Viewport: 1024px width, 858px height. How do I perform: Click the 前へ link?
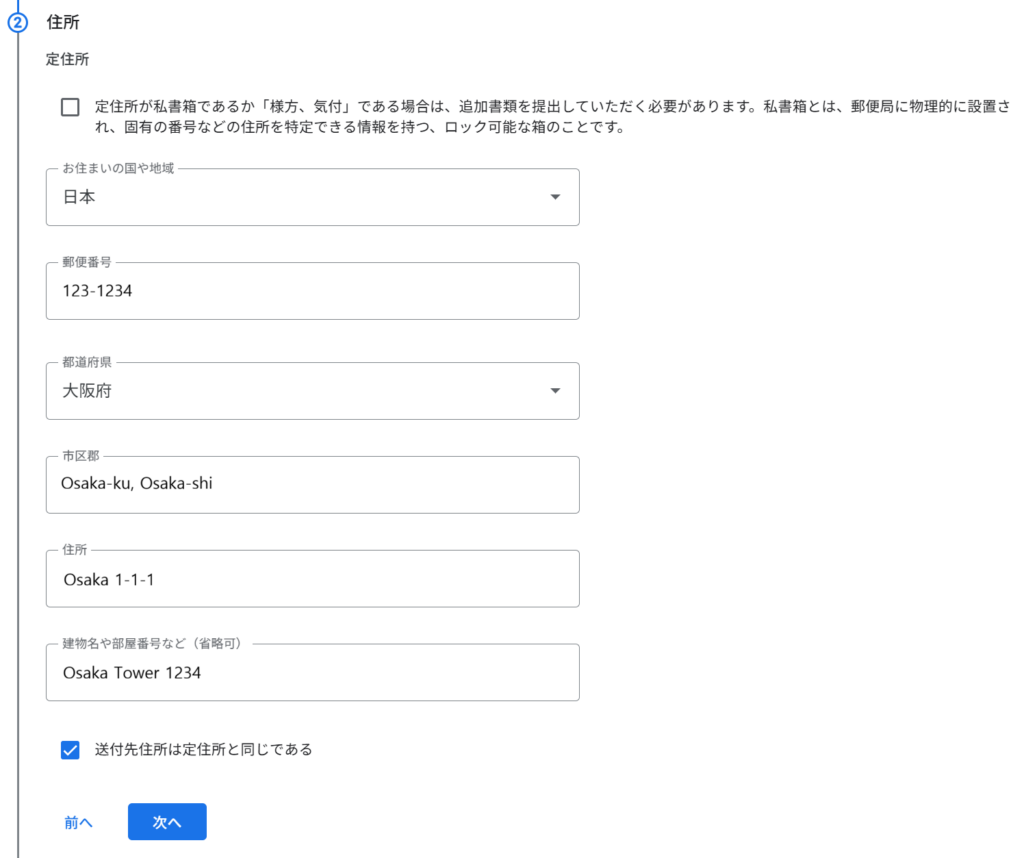tap(78, 821)
